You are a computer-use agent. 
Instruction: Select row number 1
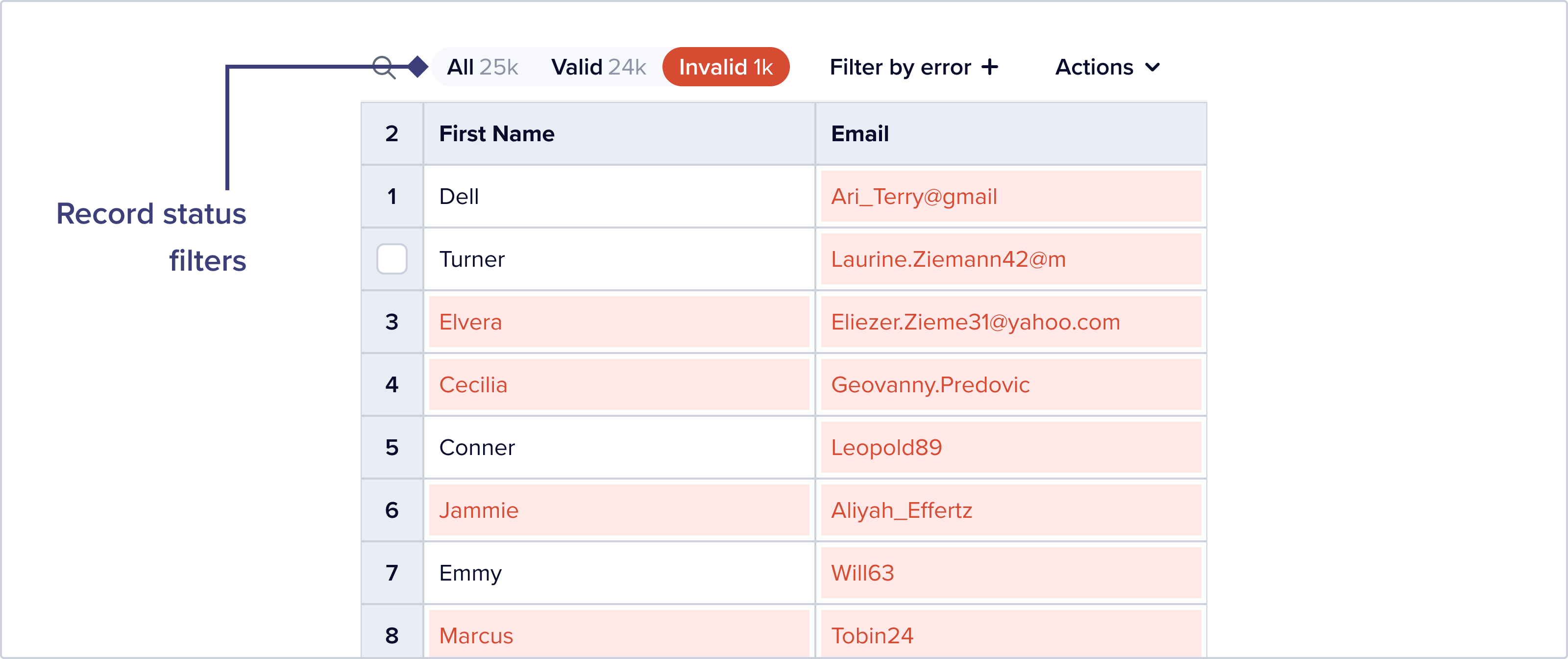[392, 197]
